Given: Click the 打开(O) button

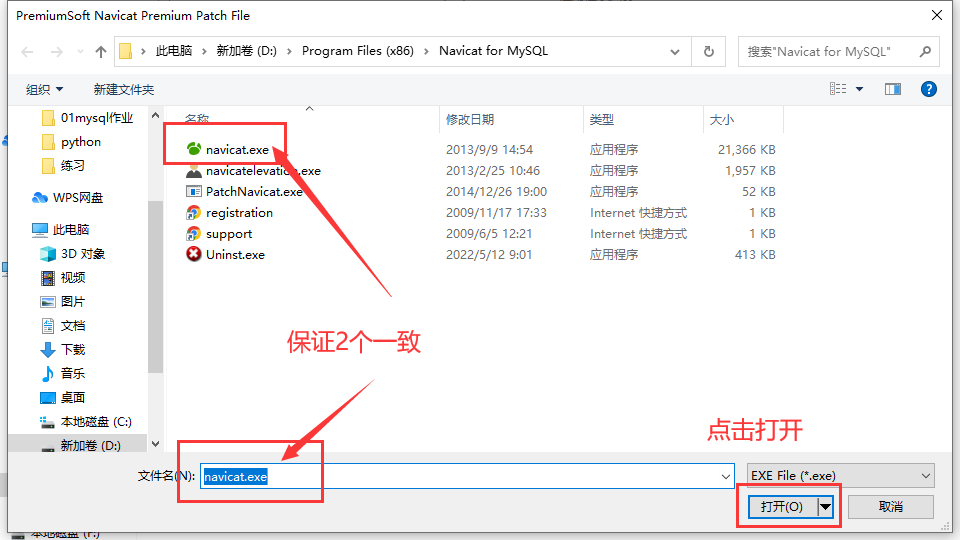Looking at the screenshot, I should (x=782, y=506).
